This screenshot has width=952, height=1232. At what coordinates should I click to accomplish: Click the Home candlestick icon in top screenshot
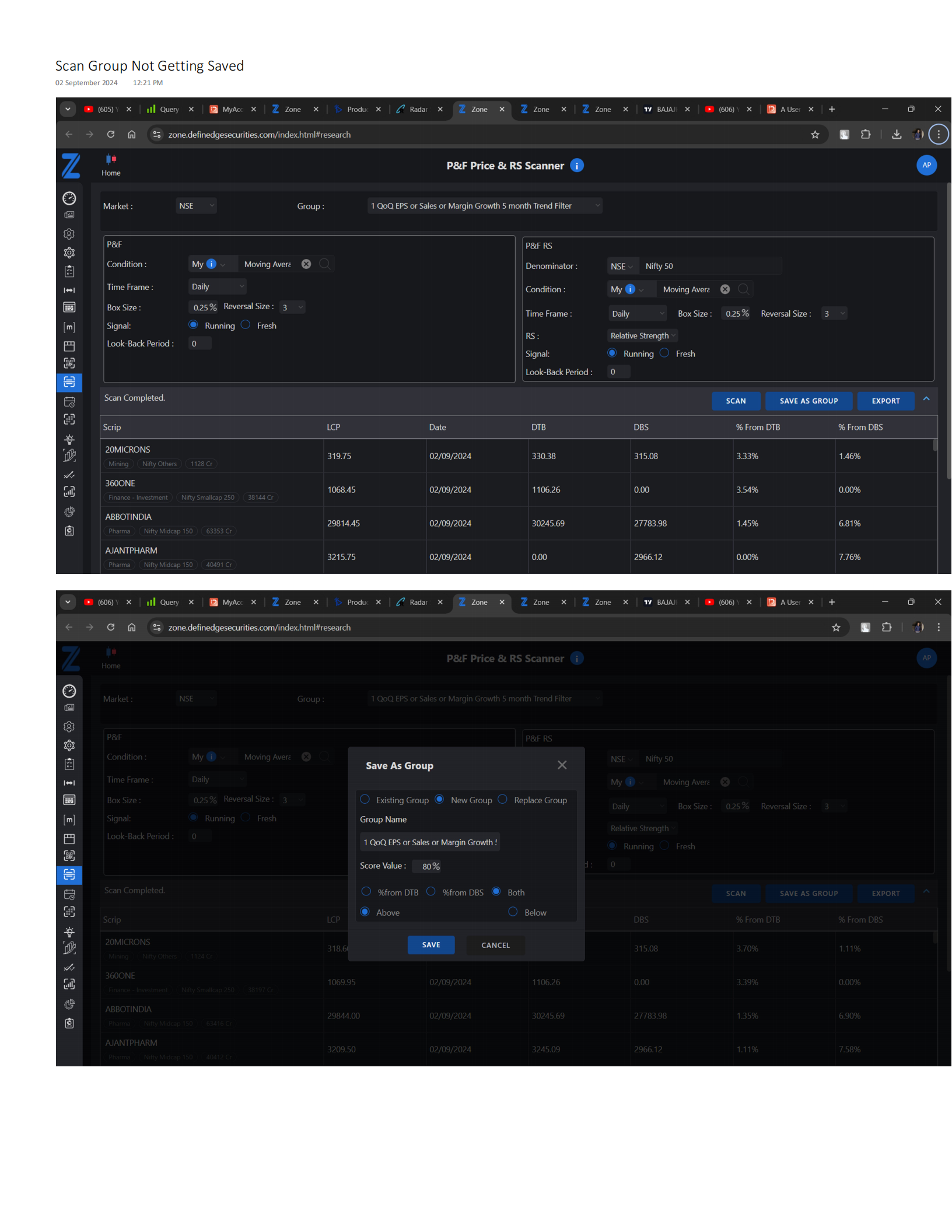pyautogui.click(x=111, y=159)
